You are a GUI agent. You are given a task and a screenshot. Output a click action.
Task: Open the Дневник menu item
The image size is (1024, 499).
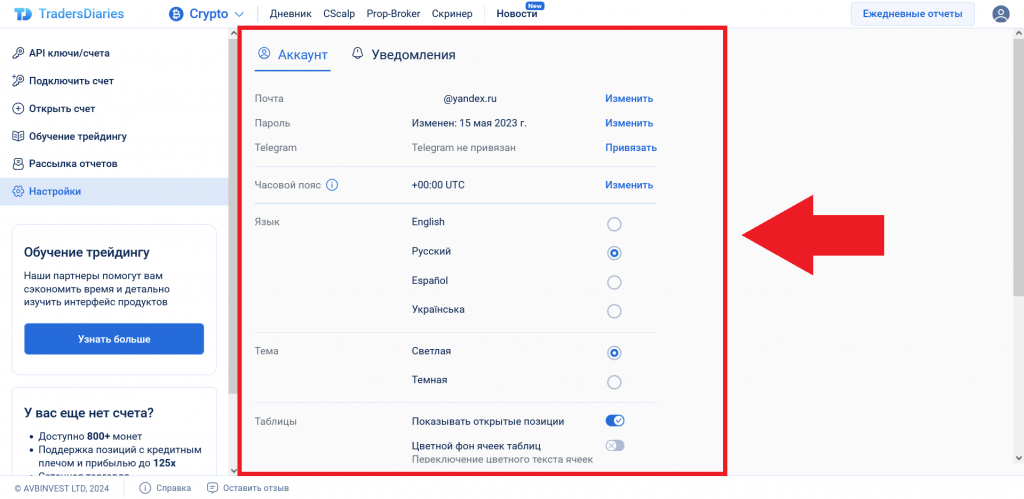pyautogui.click(x=291, y=14)
